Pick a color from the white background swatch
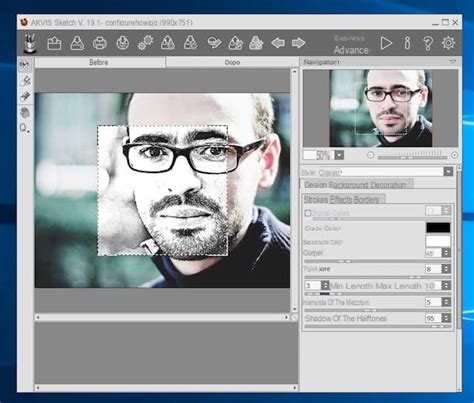This screenshot has height=403, width=474. coord(438,241)
